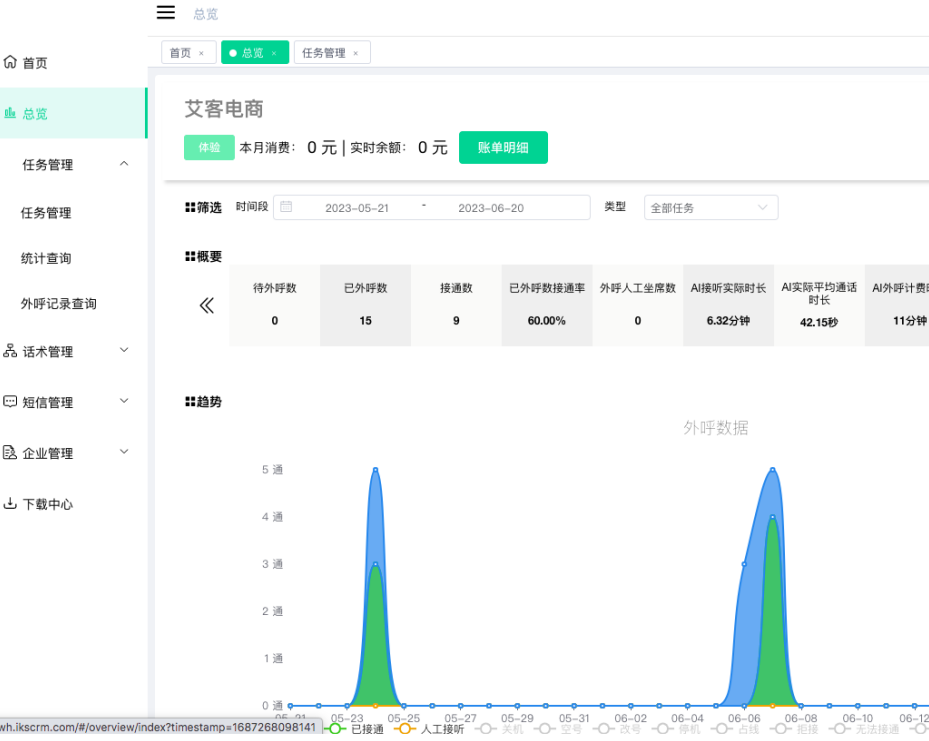Click the double-left arrow in 概要 section

point(206,306)
